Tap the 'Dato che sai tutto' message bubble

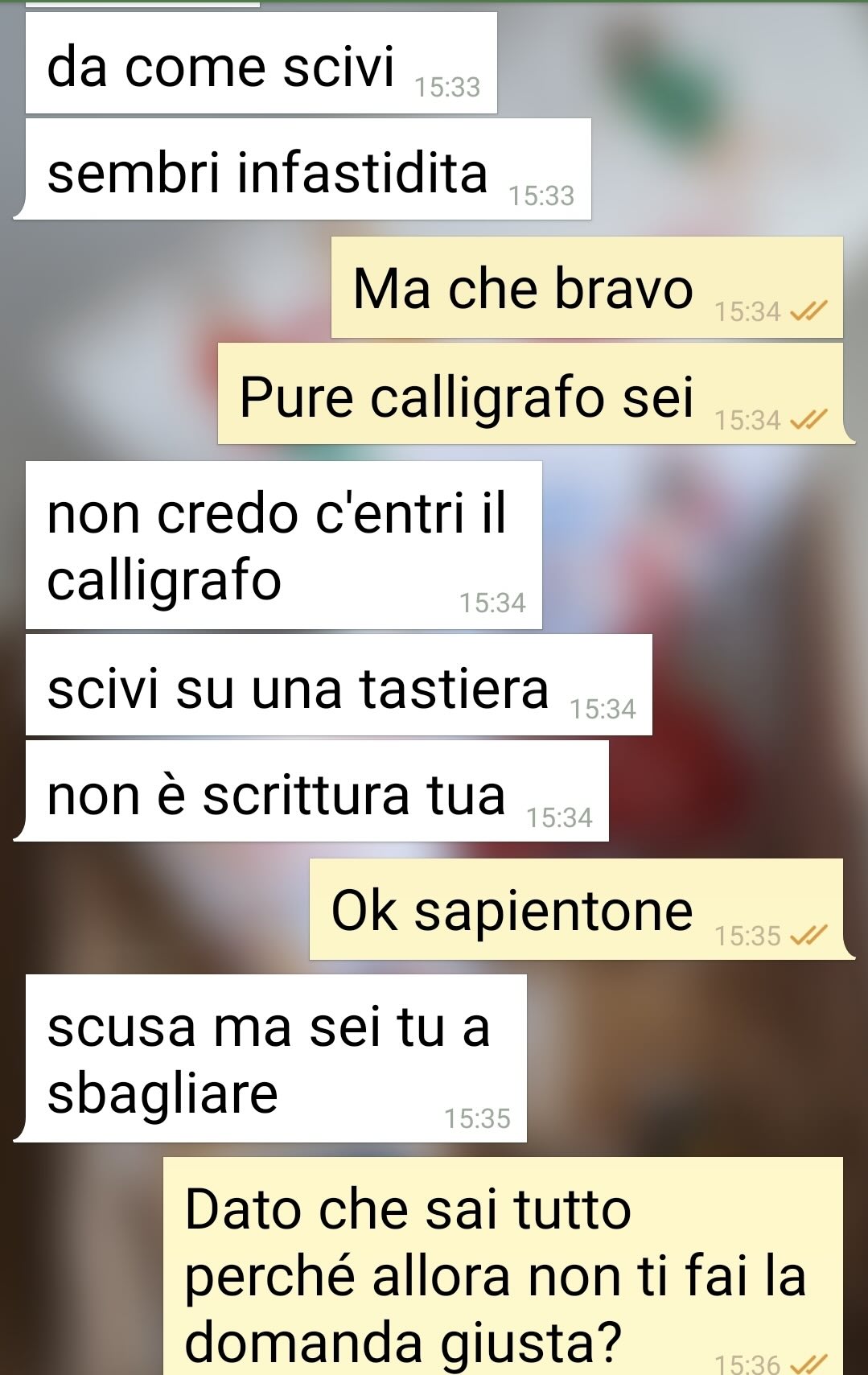504,1266
